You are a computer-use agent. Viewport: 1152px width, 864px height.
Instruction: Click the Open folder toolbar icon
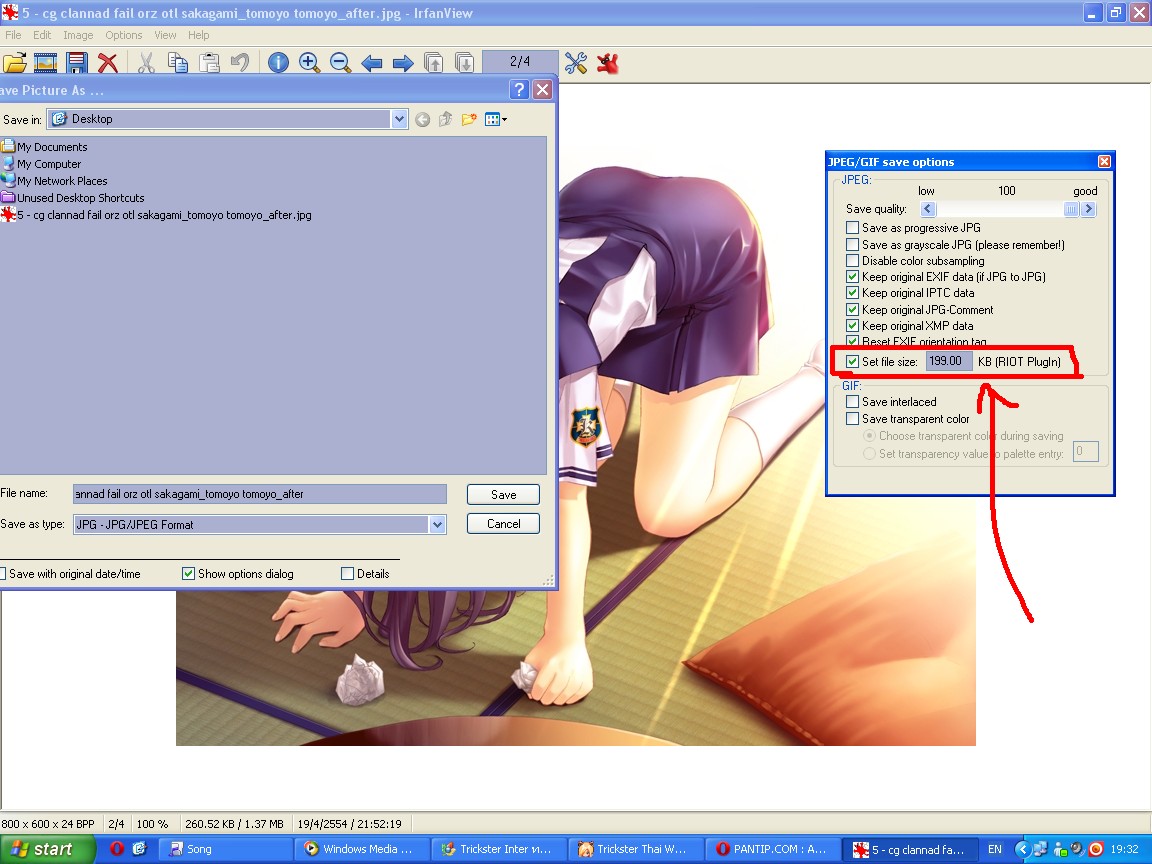click(x=14, y=63)
